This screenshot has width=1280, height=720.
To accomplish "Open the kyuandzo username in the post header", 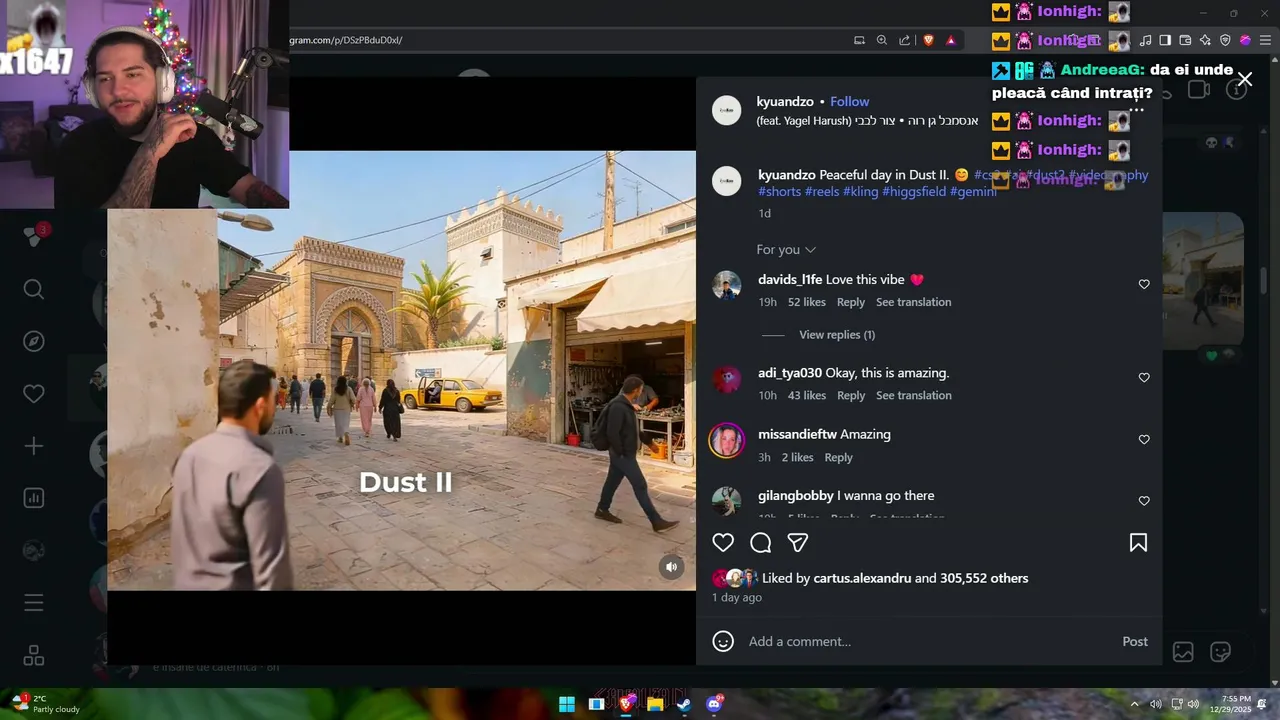I will (x=785, y=102).
